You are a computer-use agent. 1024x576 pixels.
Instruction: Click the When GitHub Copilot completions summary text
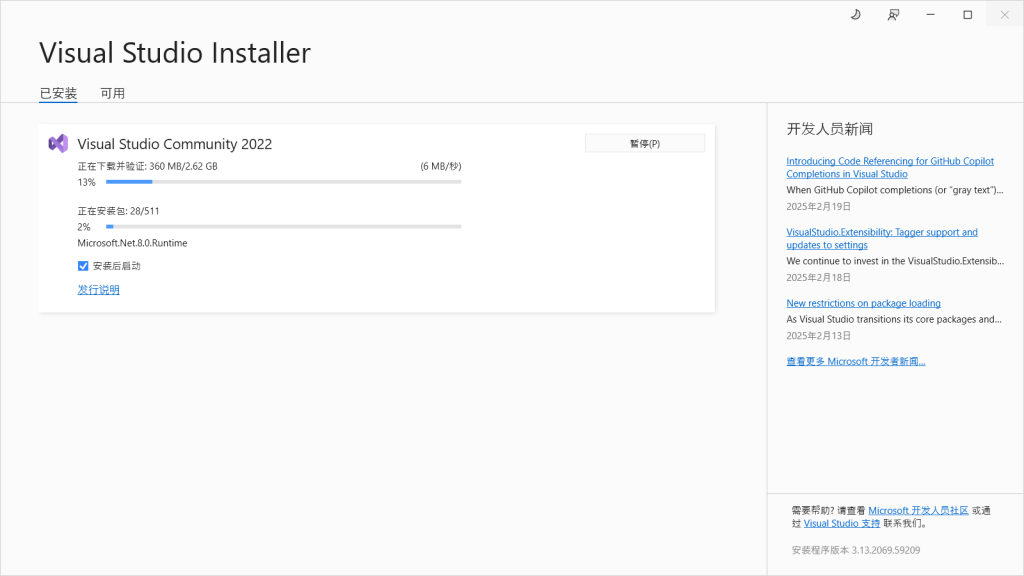[x=895, y=190]
